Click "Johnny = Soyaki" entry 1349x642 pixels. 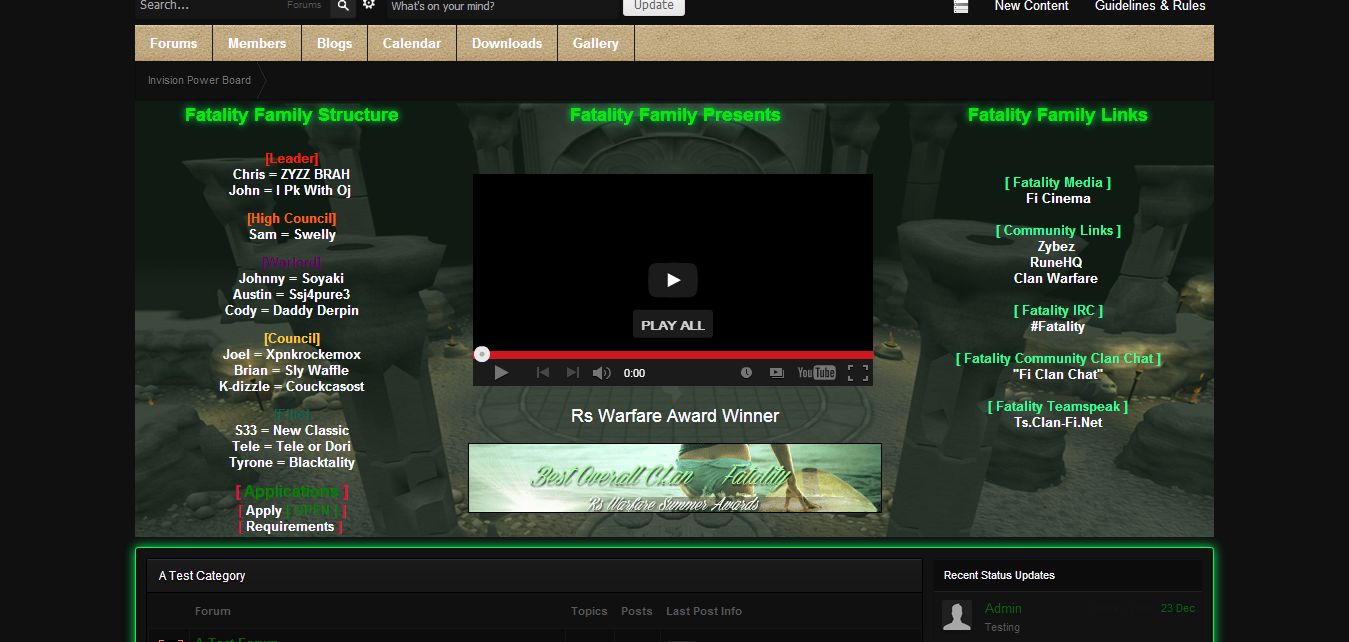(291, 278)
